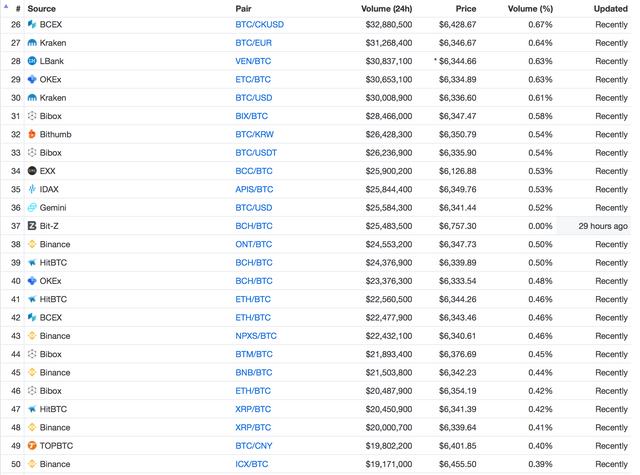This screenshot has height=475, width=640.
Task: Open the ICX/BTC pair link on Binance
Action: point(252,464)
